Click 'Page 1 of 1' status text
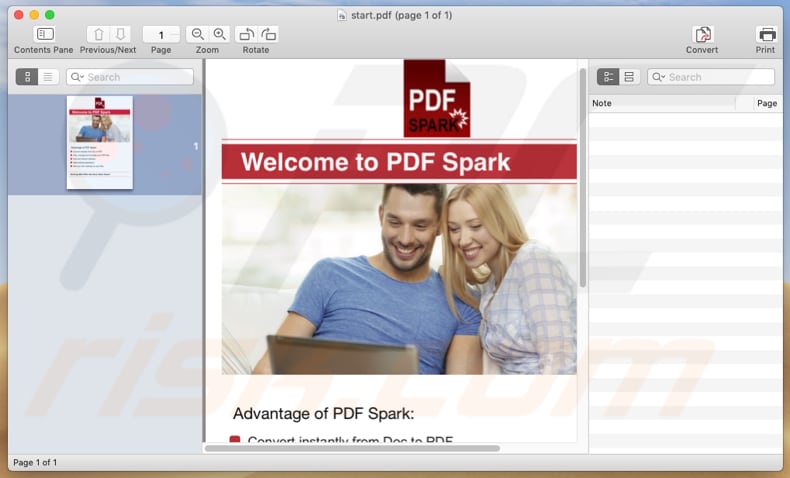790x478 pixels. coord(35,462)
